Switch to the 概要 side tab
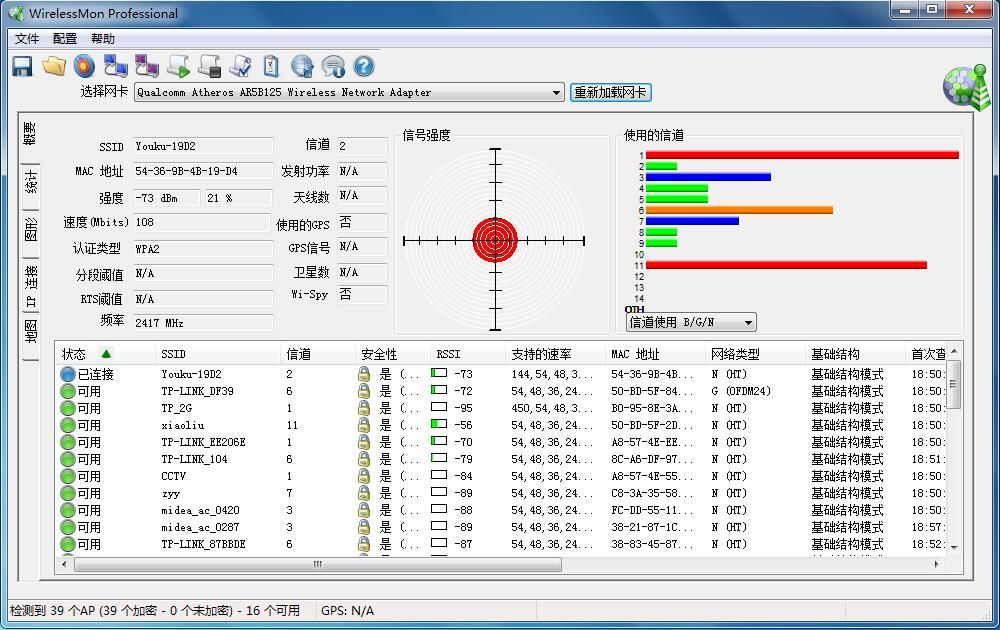The width and height of the screenshot is (1000, 630). pyautogui.click(x=30, y=134)
